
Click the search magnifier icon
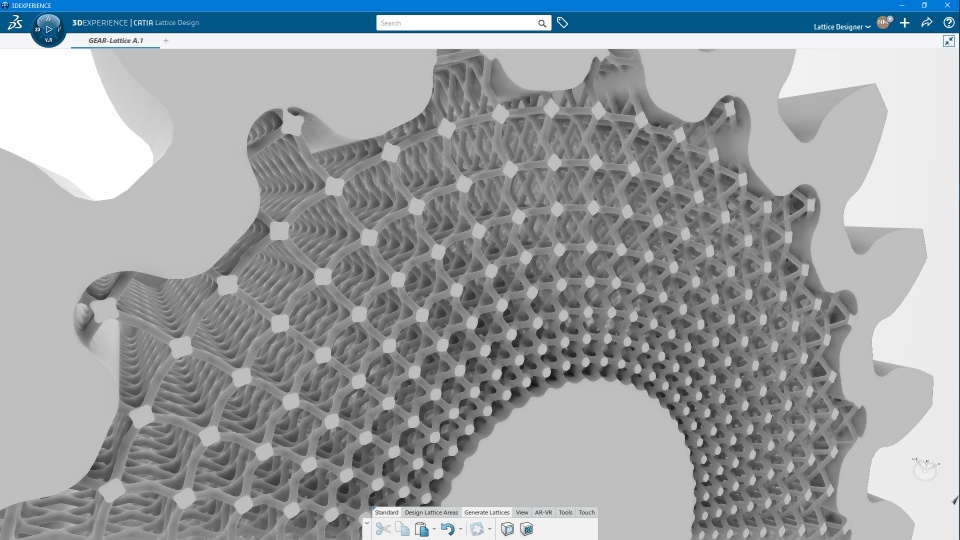tap(542, 23)
